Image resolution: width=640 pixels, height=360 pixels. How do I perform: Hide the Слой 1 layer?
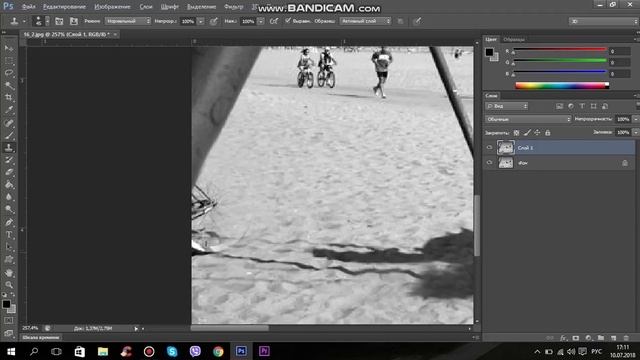[x=489, y=147]
